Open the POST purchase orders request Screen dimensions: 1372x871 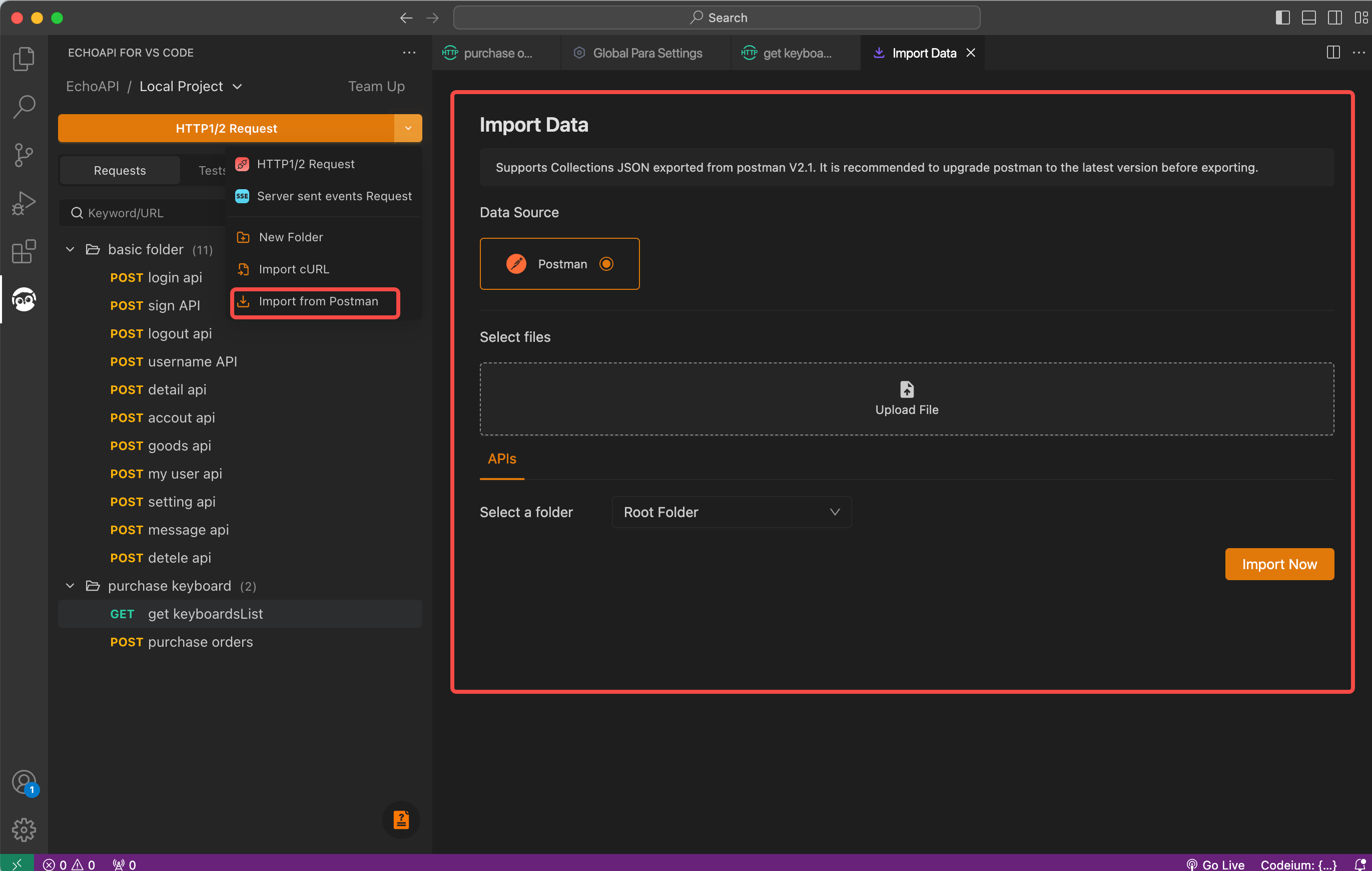(239, 642)
